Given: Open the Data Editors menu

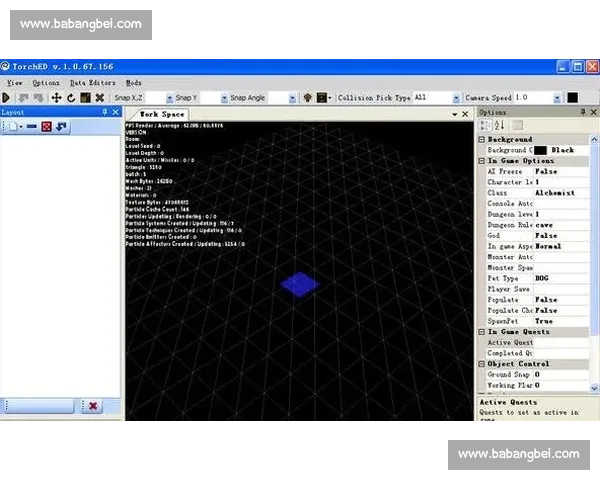Looking at the screenshot, I should (x=92, y=82).
